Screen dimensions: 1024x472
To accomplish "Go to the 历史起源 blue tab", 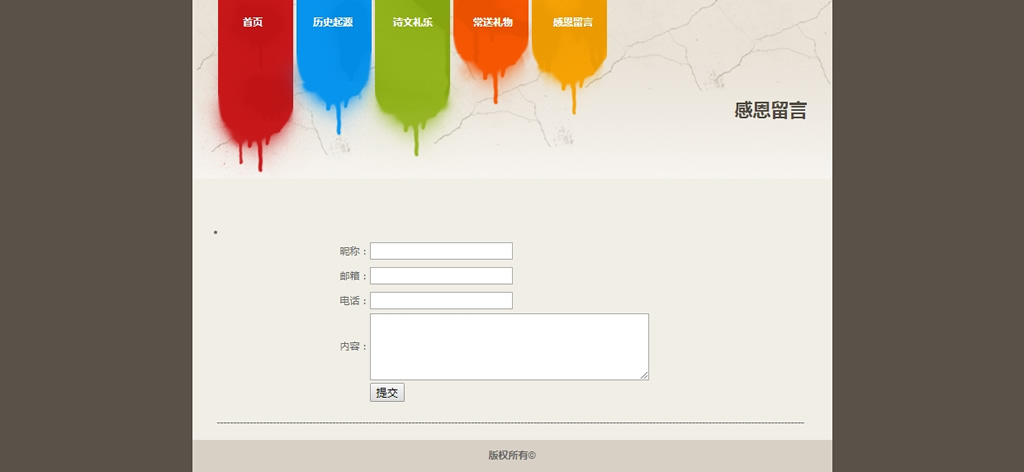I will (332, 22).
